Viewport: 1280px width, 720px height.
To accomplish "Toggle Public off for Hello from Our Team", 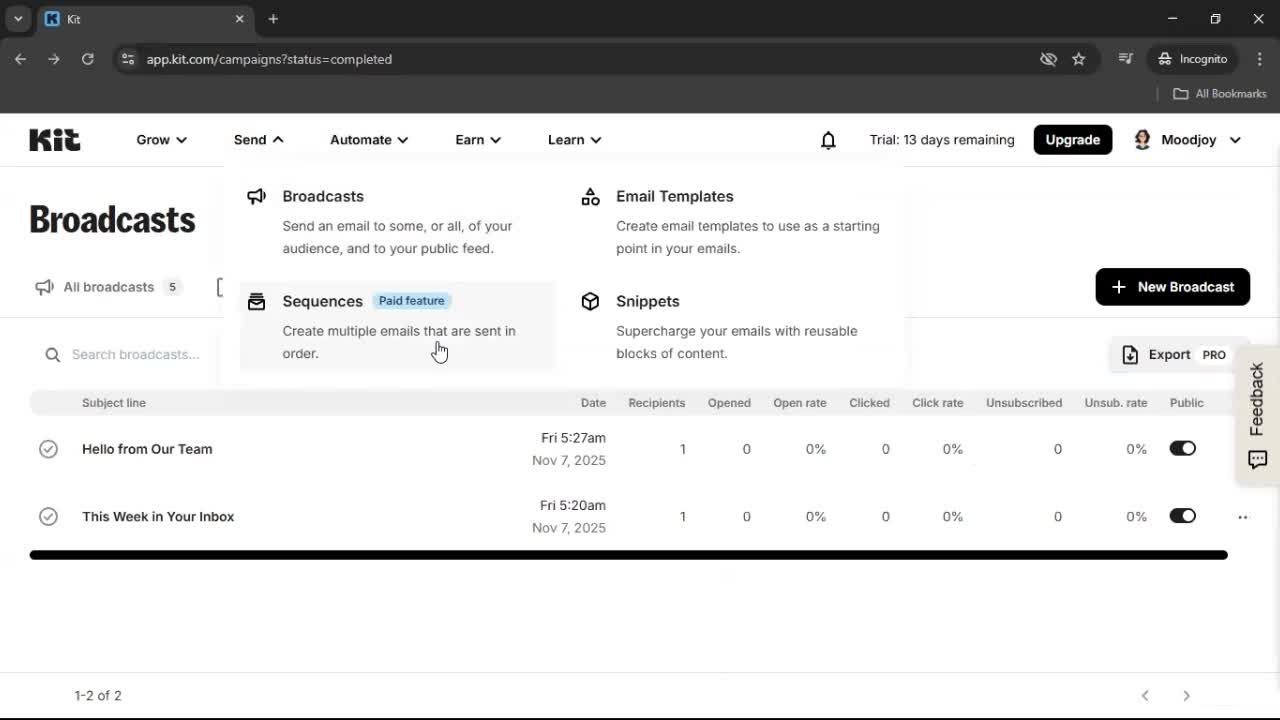I will pyautogui.click(x=1182, y=448).
